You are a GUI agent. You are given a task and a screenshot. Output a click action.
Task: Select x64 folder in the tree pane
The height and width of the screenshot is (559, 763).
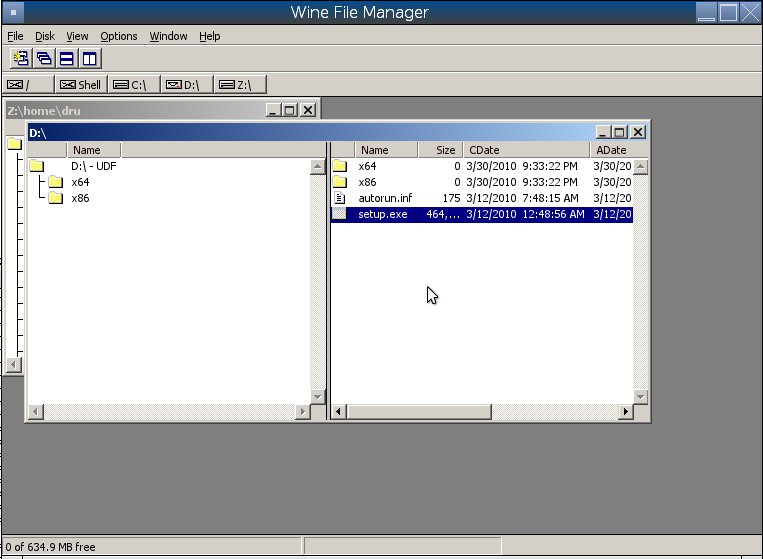coord(80,182)
